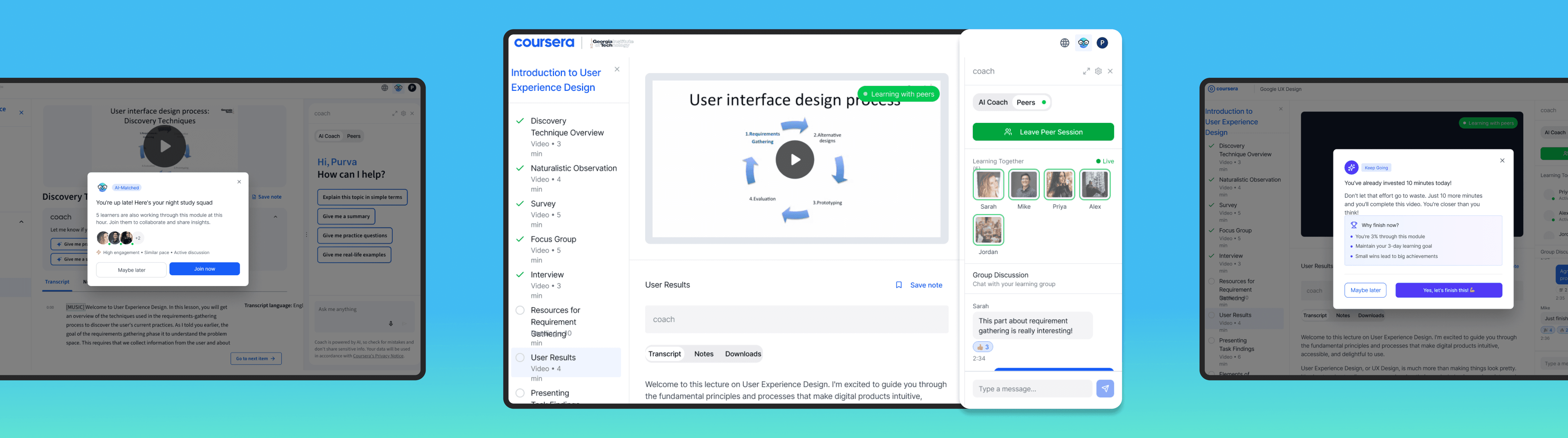Toggle the Presenting item completion circle
The width and height of the screenshot is (1568, 438).
[x=520, y=393]
